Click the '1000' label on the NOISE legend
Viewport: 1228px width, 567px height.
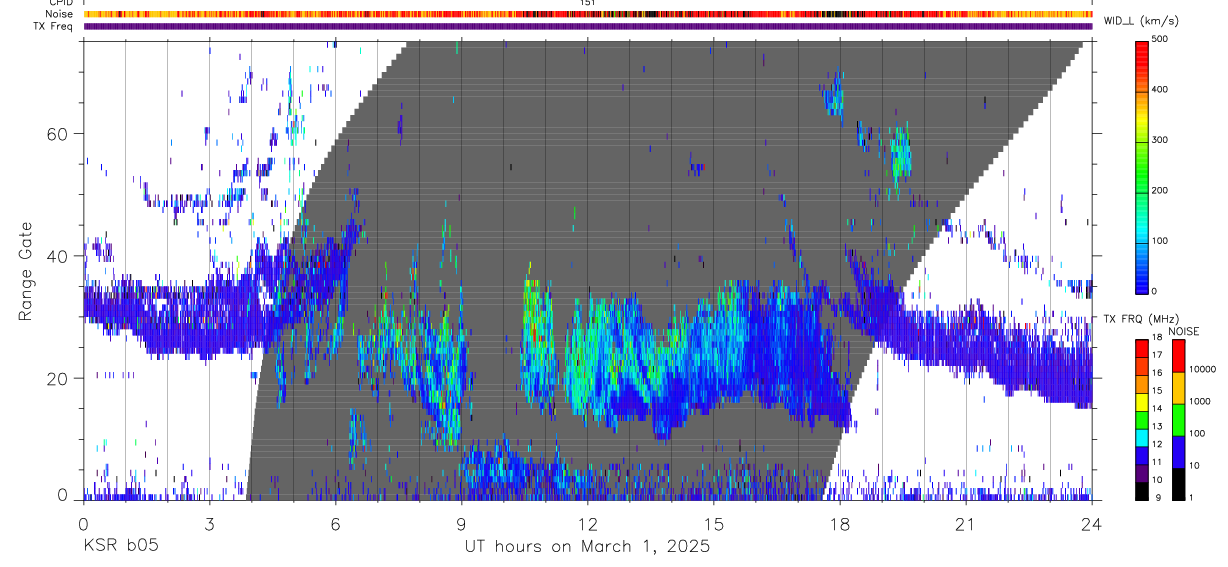point(1199,401)
